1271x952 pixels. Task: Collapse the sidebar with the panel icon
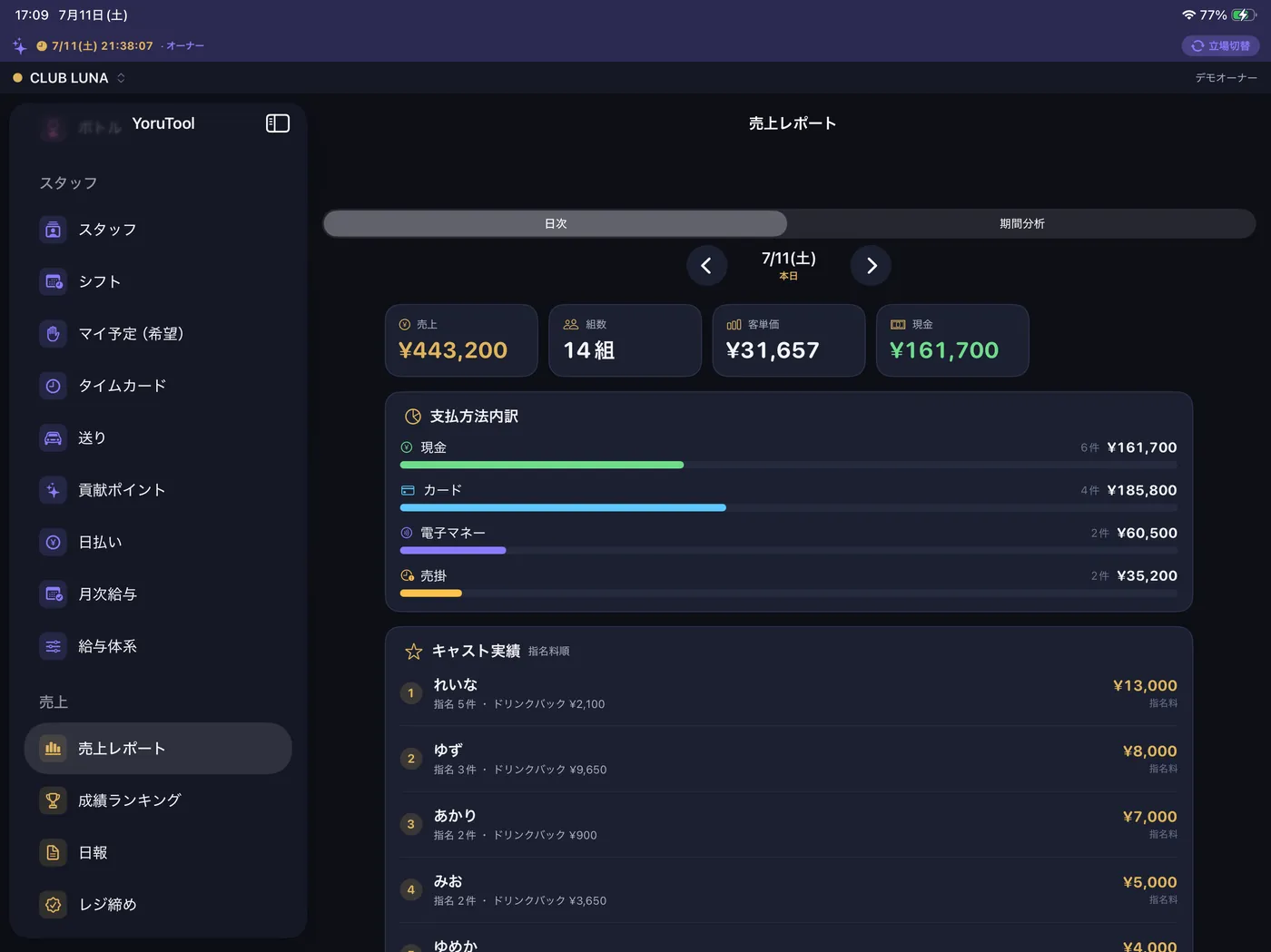(x=278, y=123)
